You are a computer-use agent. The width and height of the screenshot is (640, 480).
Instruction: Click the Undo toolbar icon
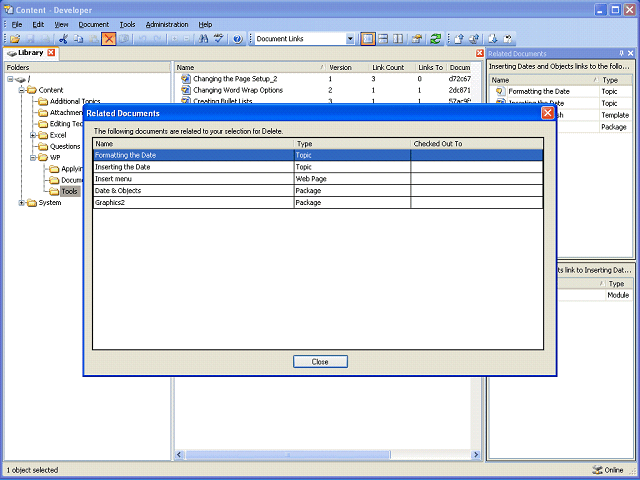click(x=142, y=39)
